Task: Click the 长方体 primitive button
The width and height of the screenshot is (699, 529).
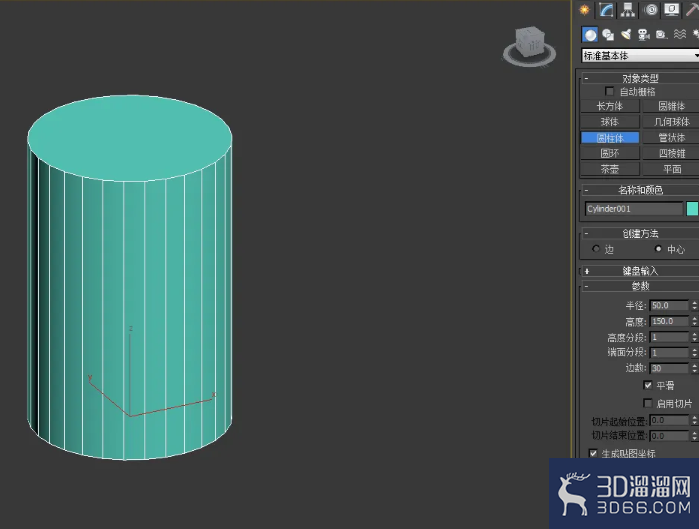Action: click(610, 106)
